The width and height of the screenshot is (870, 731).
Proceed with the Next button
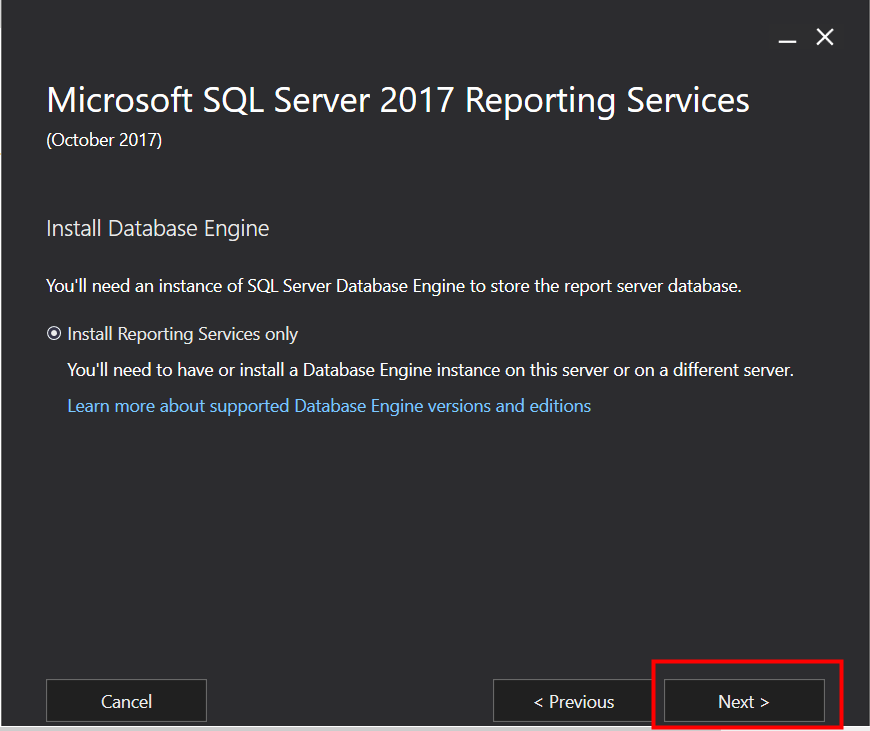click(744, 701)
